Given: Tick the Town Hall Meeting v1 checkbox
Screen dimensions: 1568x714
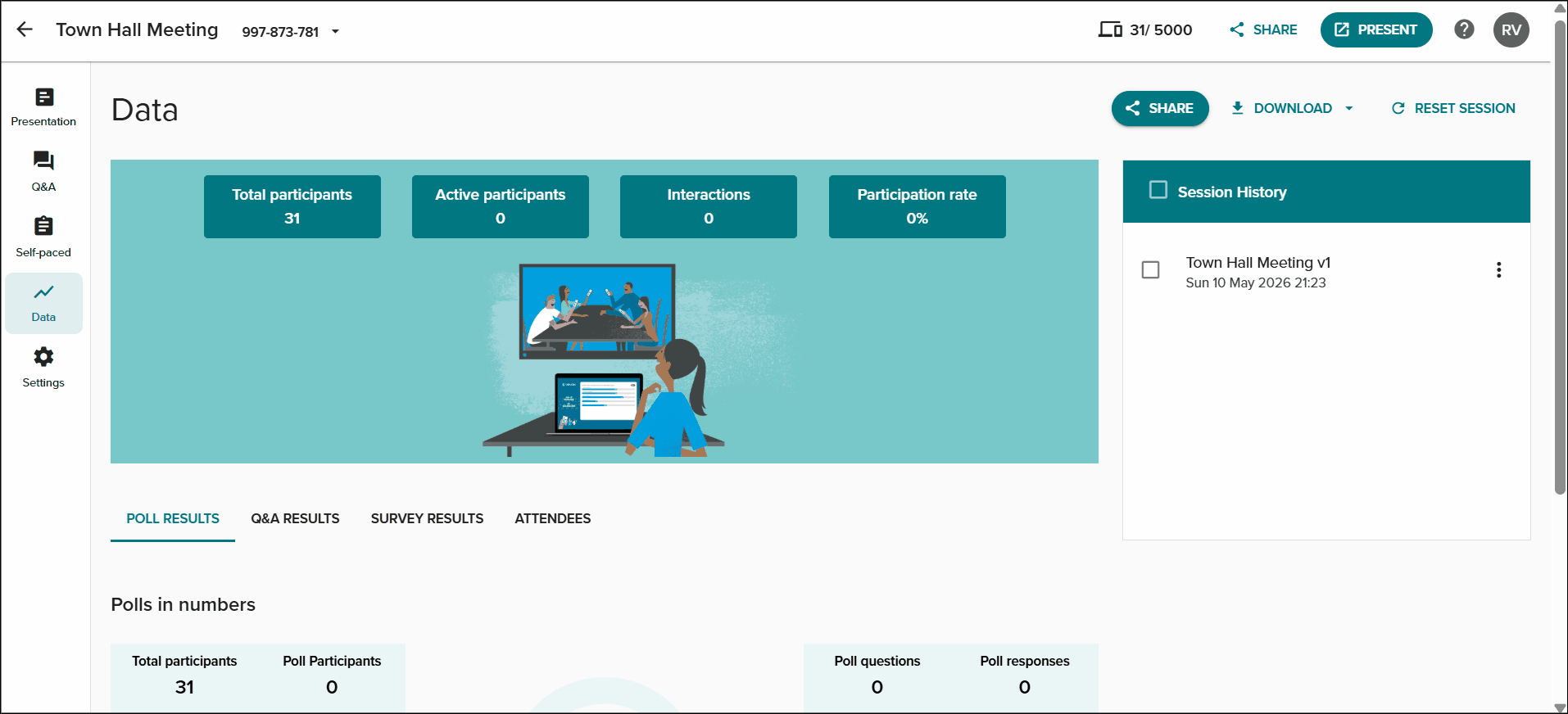Looking at the screenshot, I should click(x=1150, y=269).
